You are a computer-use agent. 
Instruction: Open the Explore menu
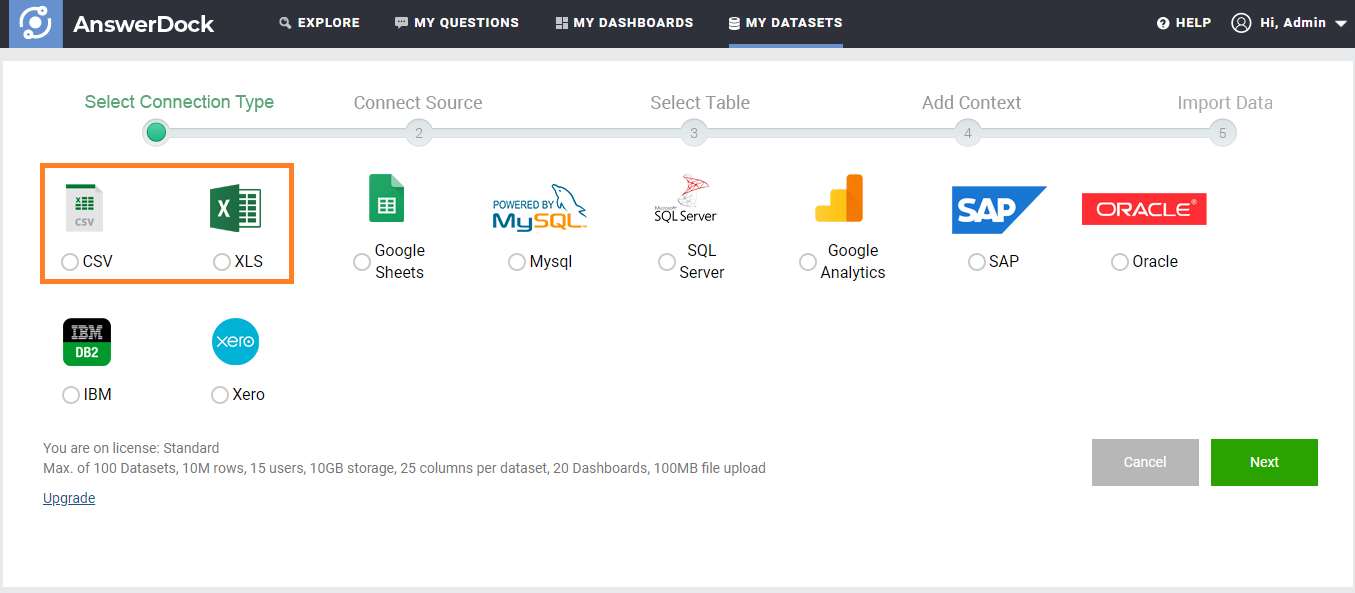click(x=319, y=23)
